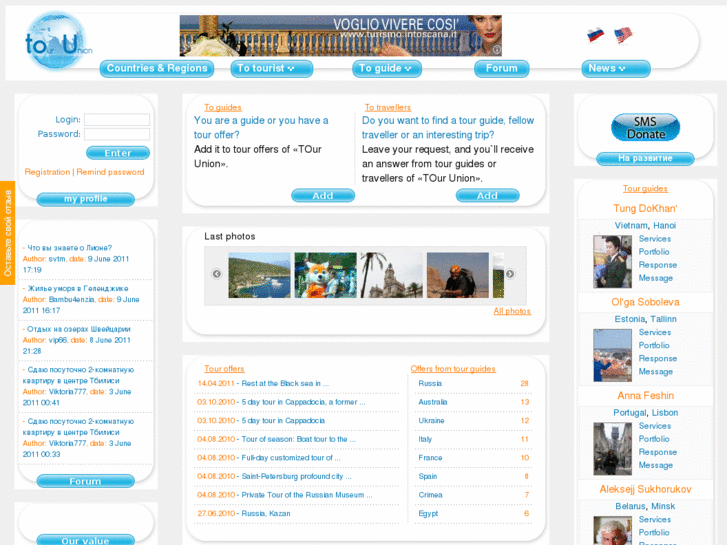Viewport: 727px width, 545px height.
Task: Open Tung DoKhan' guide profile
Action: click(x=645, y=209)
